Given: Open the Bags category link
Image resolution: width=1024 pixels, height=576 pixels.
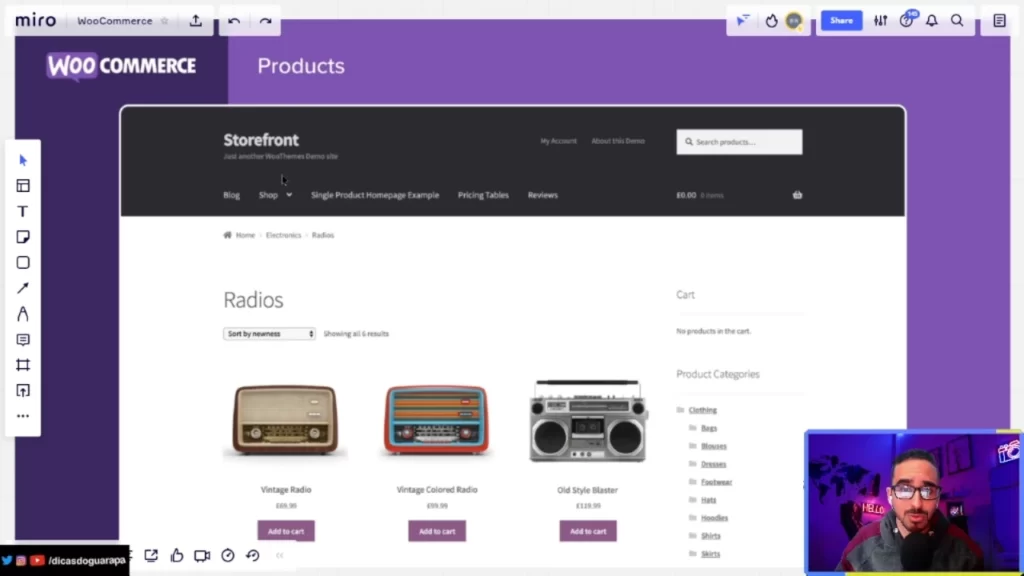Looking at the screenshot, I should pyautogui.click(x=709, y=428).
